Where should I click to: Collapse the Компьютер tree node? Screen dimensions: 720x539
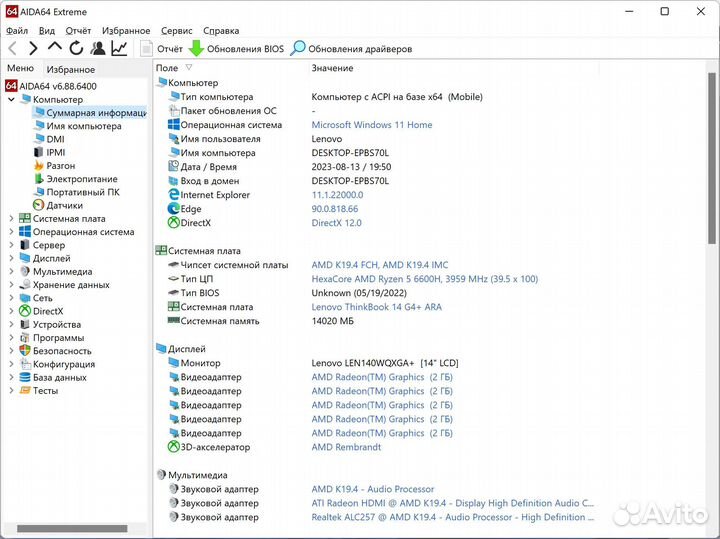(11, 100)
